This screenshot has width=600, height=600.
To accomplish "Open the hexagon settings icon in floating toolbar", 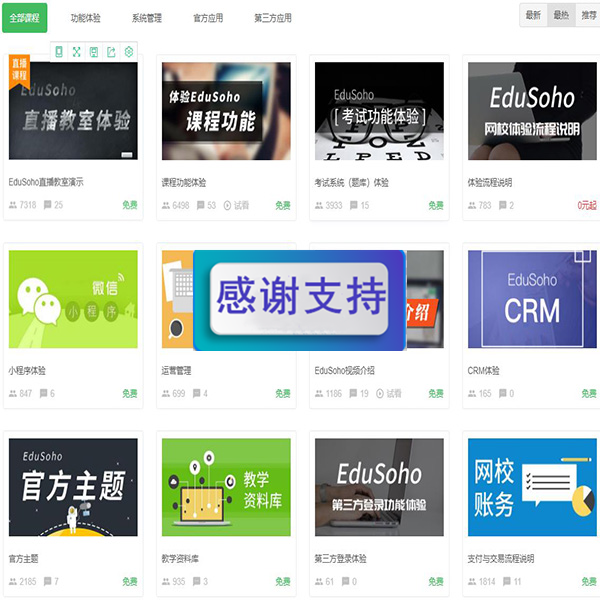I will [x=129, y=52].
